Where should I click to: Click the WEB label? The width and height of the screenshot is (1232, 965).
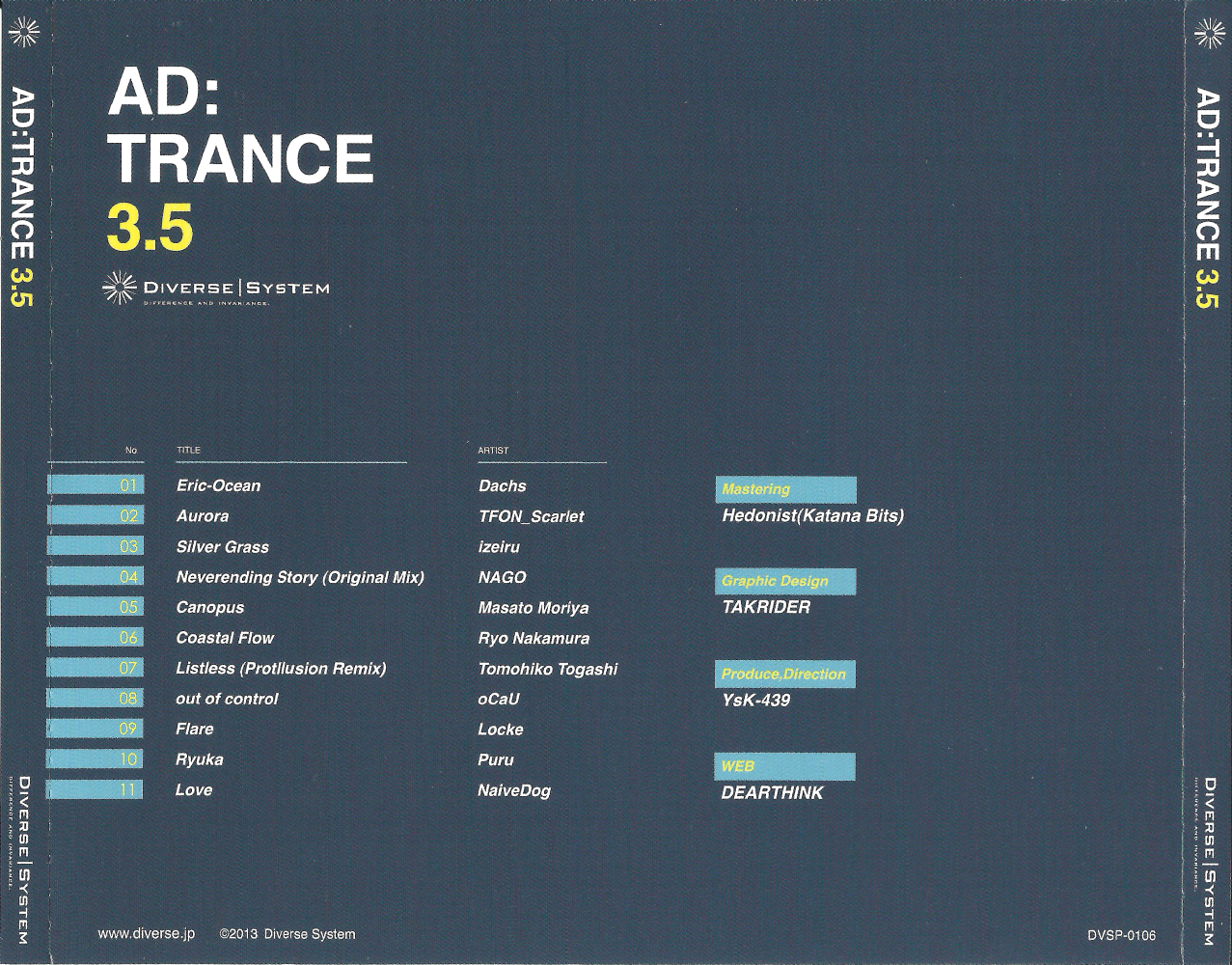[785, 766]
